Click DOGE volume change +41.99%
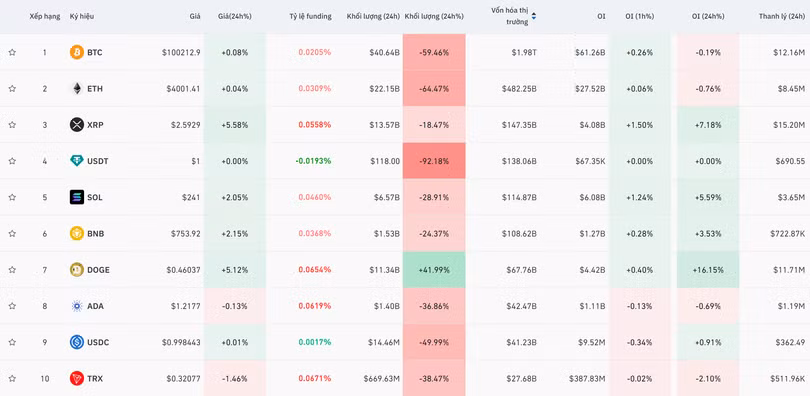The width and height of the screenshot is (810, 396). click(434, 270)
